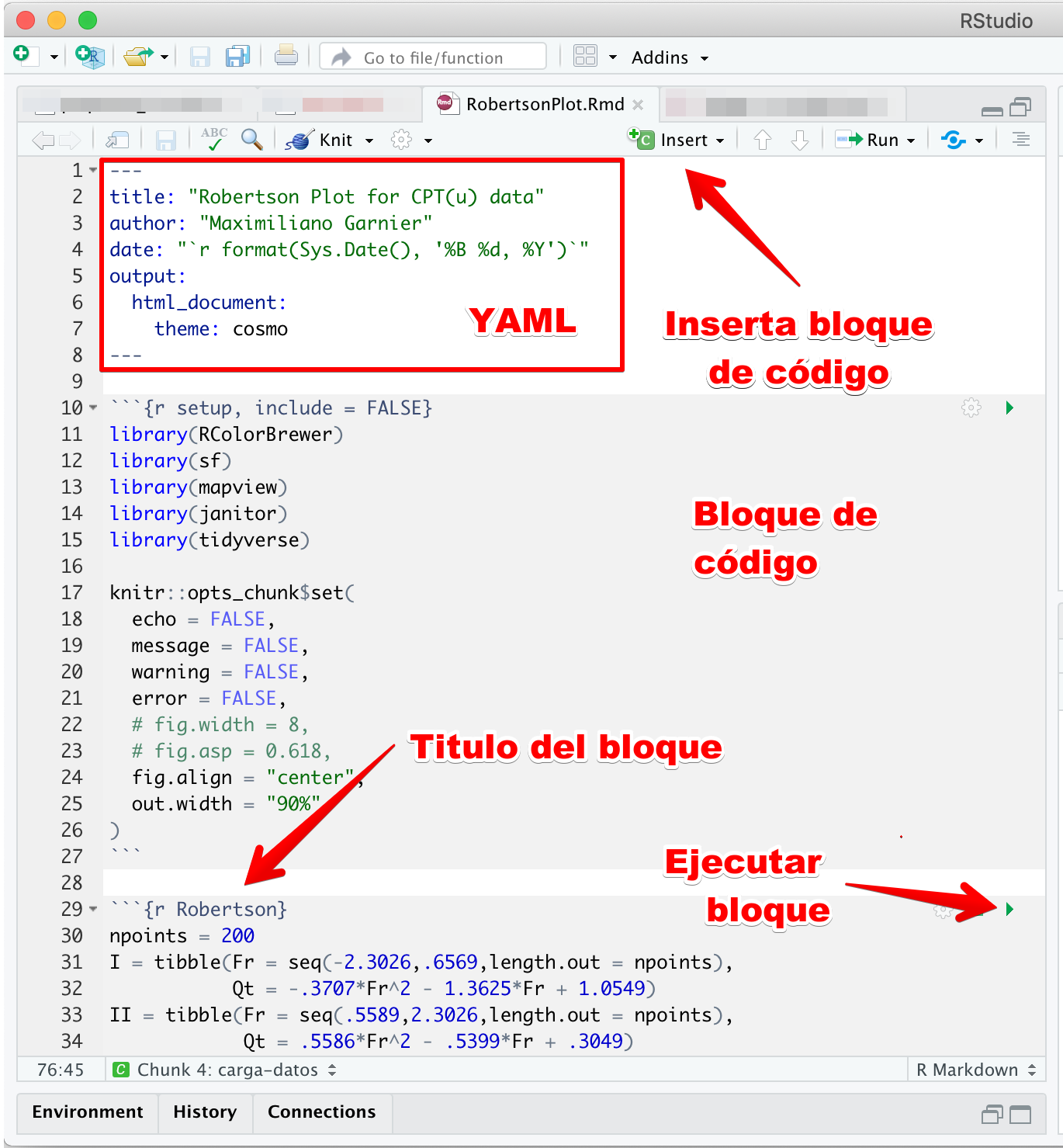Go forward to next source location
Image resolution: width=1063 pixels, height=1148 pixels.
coord(70,140)
